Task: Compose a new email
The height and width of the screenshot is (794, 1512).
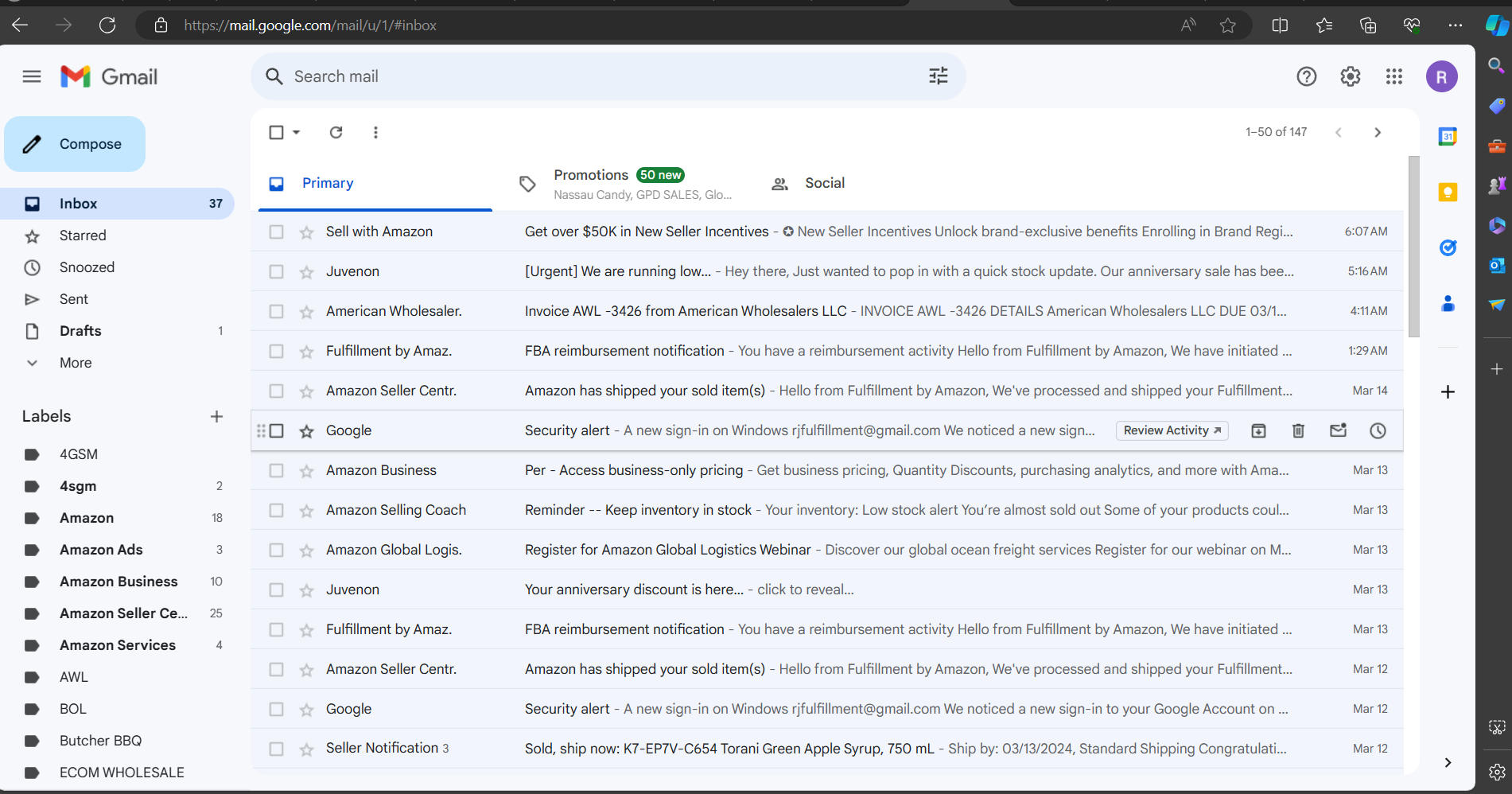Action: click(75, 144)
